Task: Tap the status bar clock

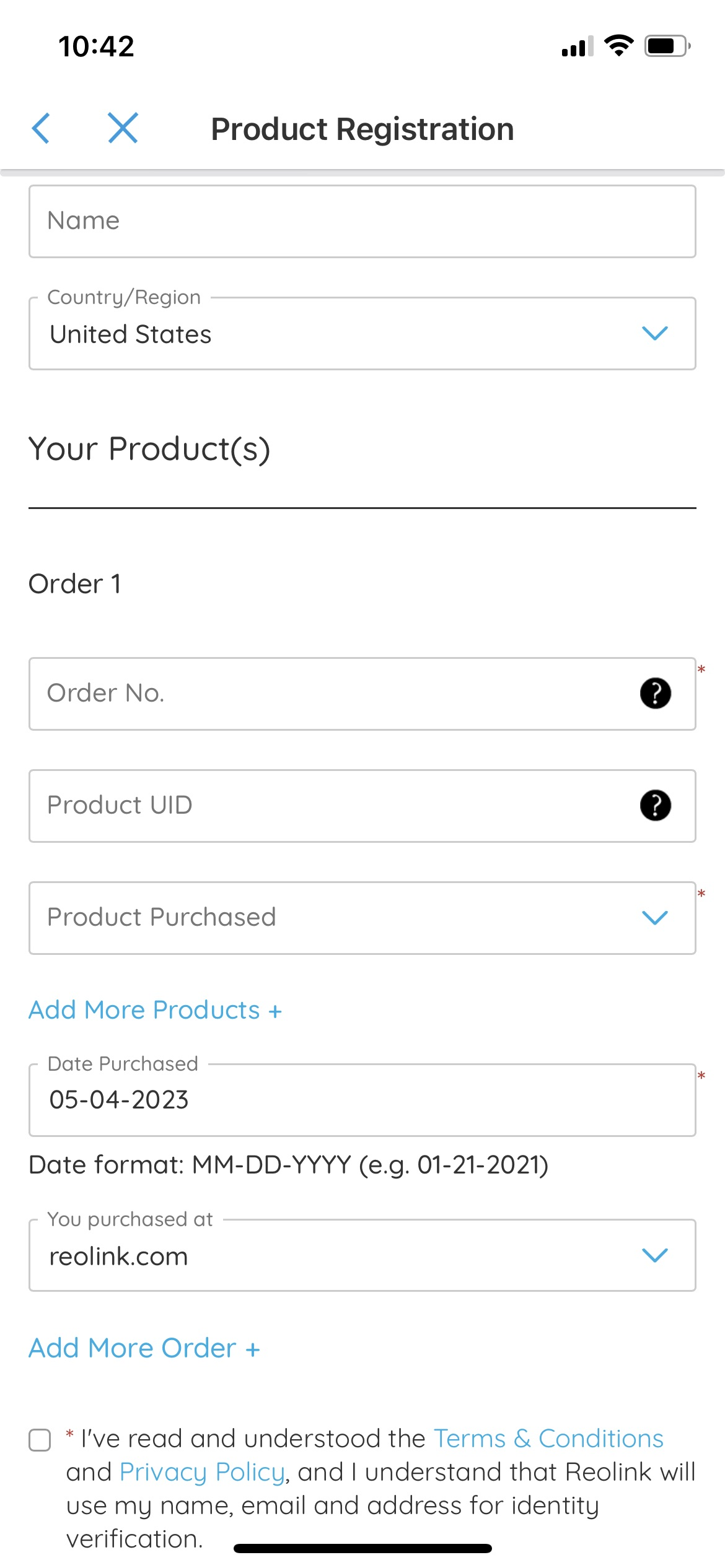Action: (96, 46)
